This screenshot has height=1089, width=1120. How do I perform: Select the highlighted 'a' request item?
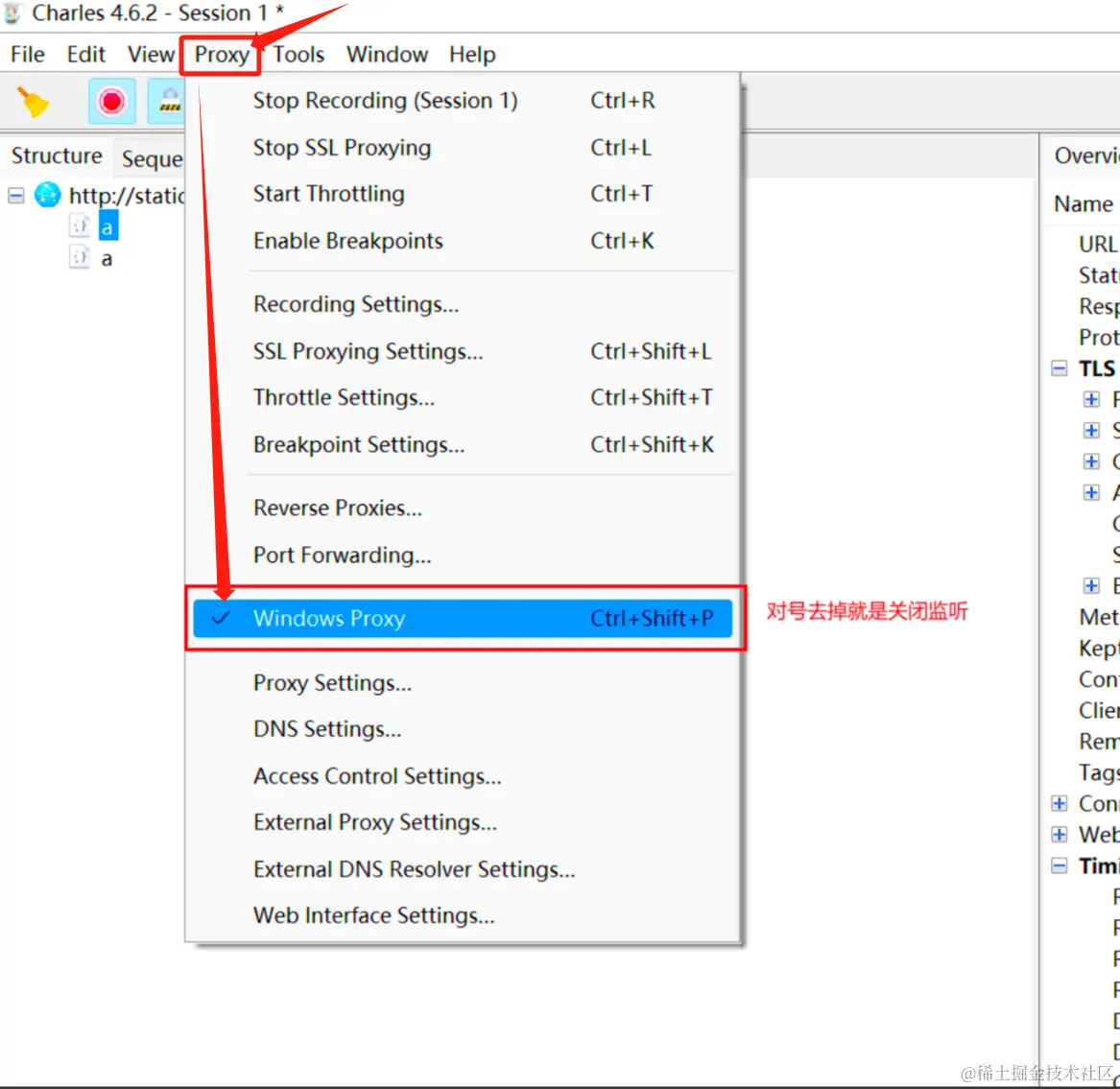[107, 227]
